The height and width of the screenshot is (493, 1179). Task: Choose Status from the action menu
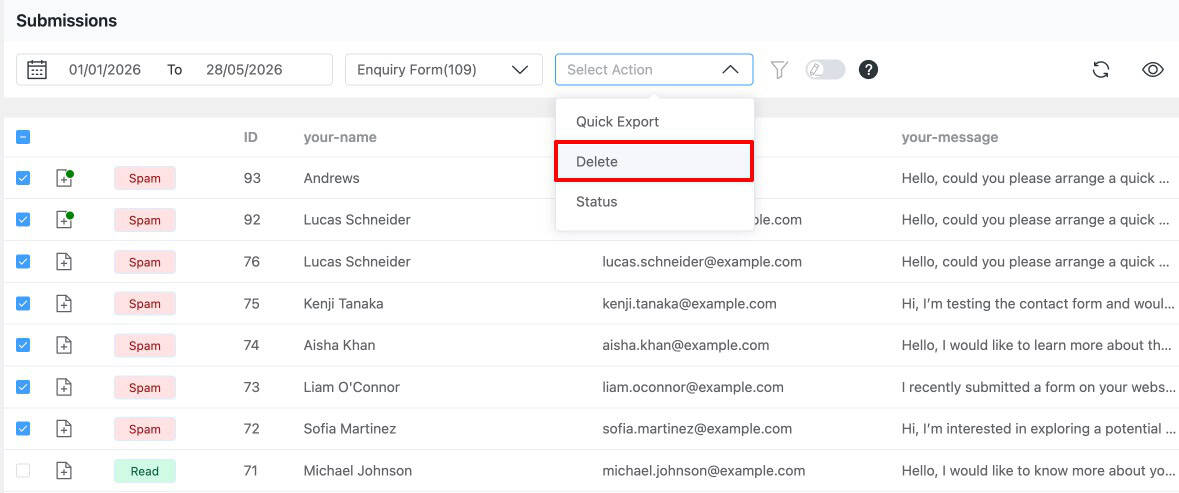point(654,201)
